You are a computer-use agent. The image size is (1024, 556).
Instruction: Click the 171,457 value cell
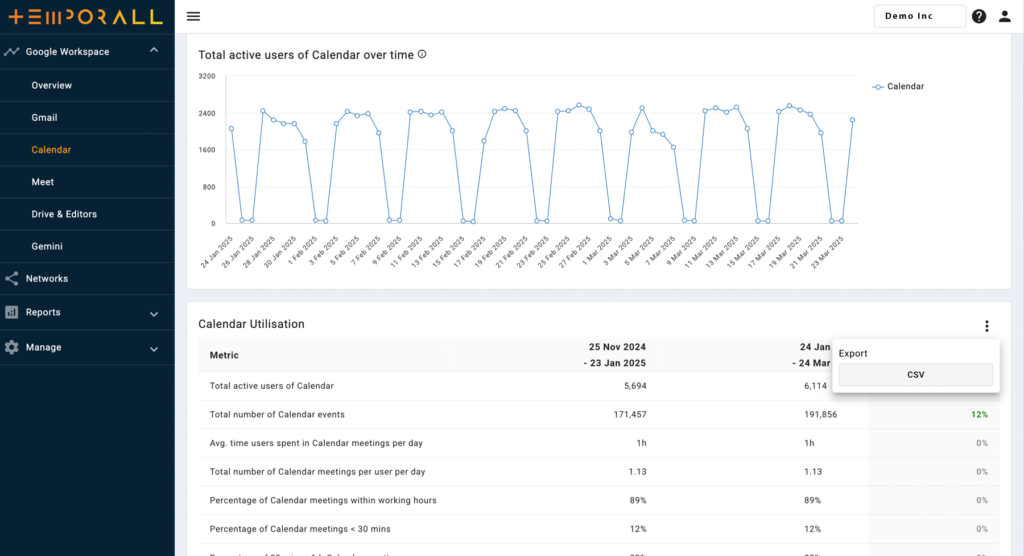click(x=630, y=415)
